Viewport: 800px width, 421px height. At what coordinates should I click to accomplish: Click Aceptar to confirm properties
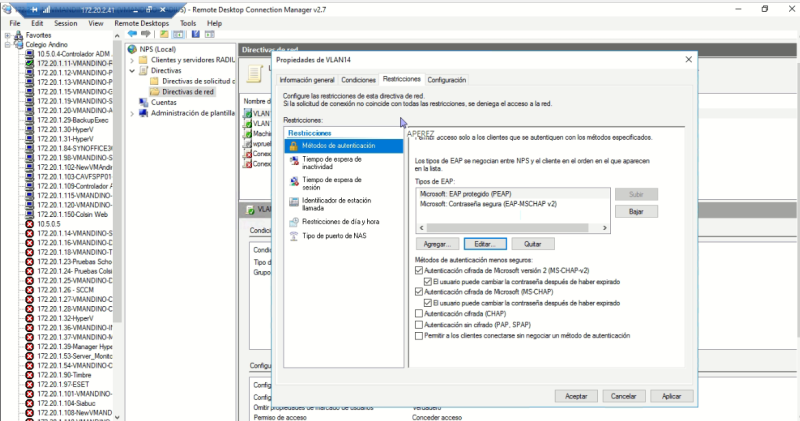tap(576, 396)
